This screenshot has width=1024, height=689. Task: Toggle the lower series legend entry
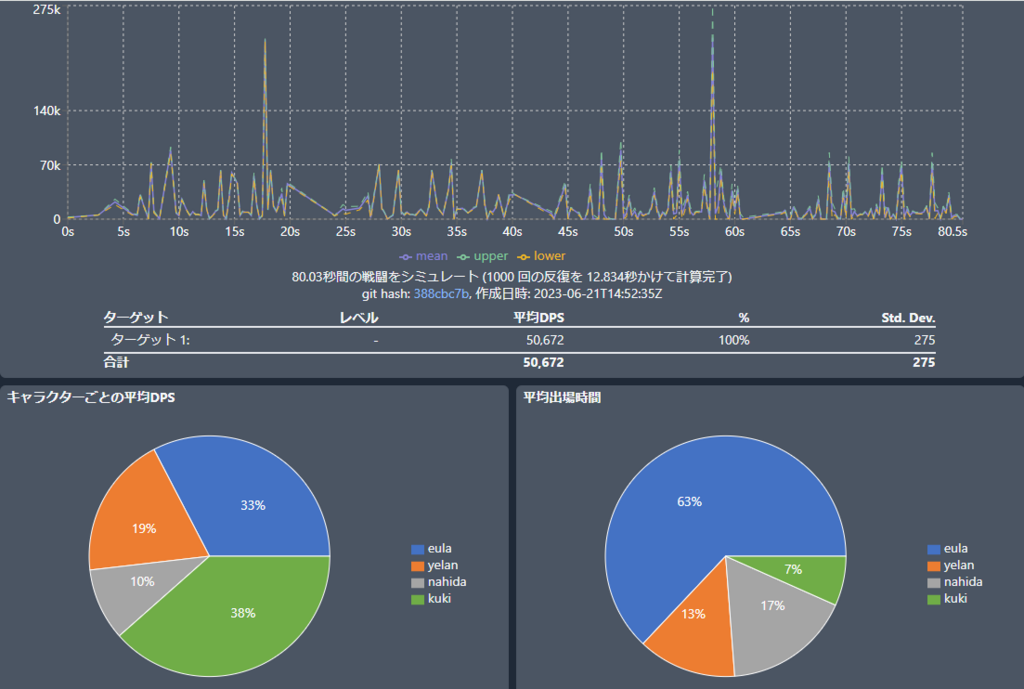click(x=541, y=256)
